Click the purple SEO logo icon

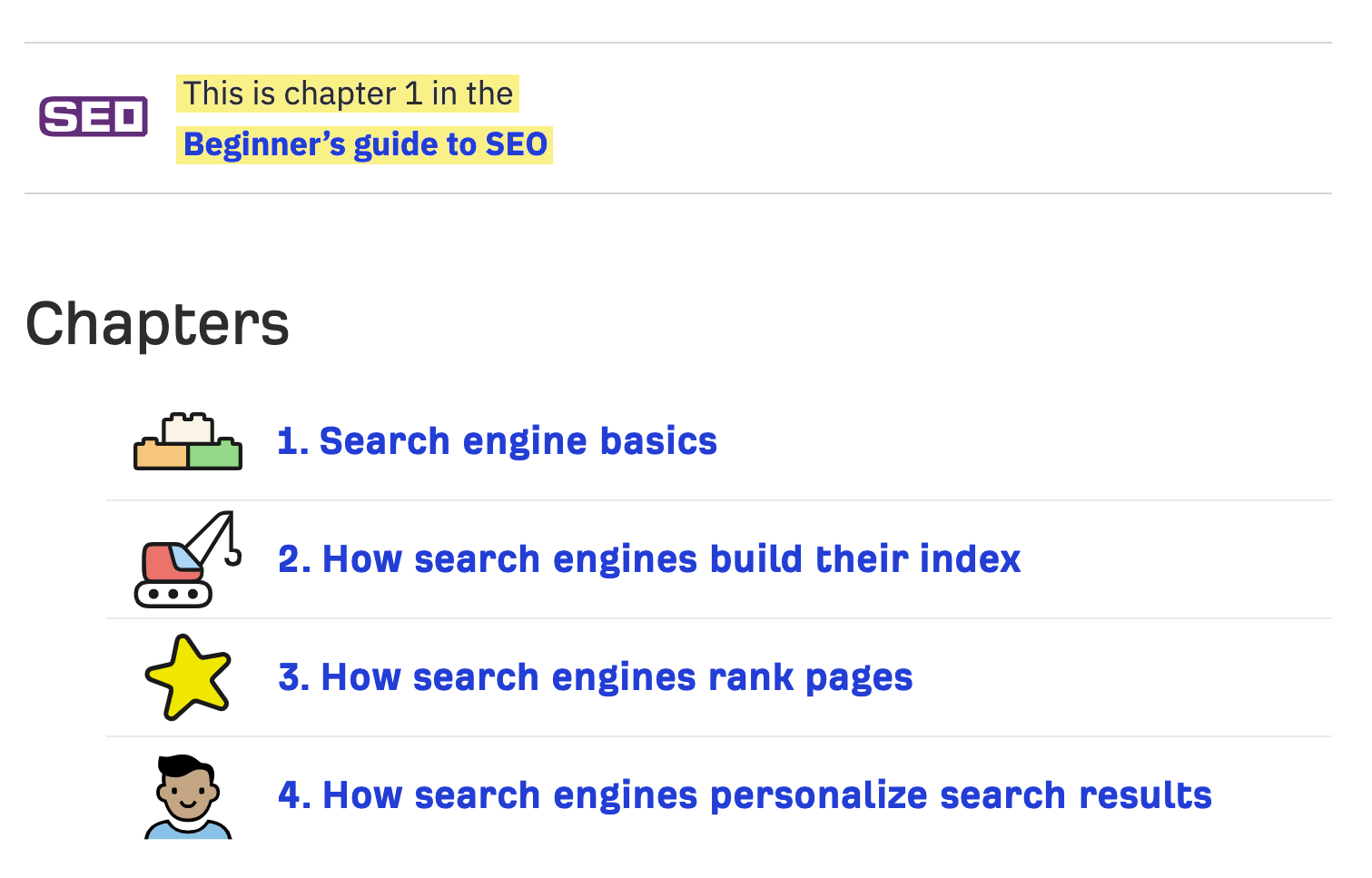94,116
